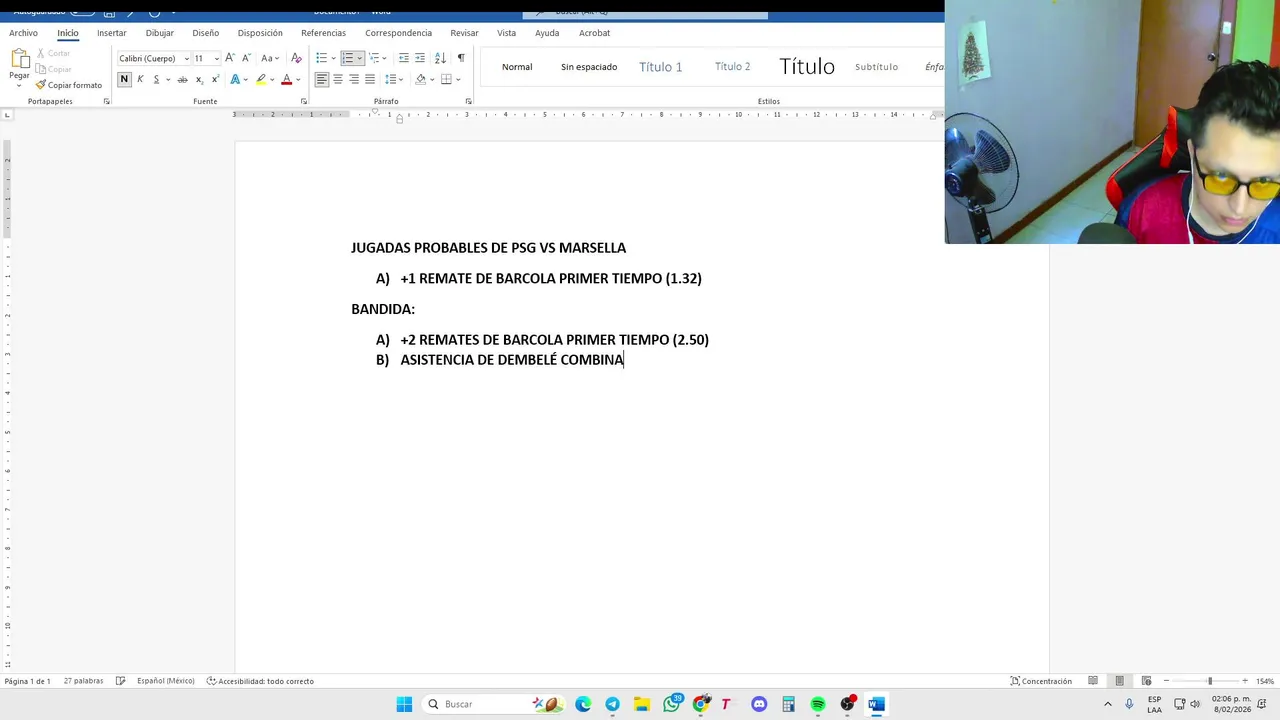The image size is (1280, 720).
Task: Open font color dropdown arrow
Action: 298,79
